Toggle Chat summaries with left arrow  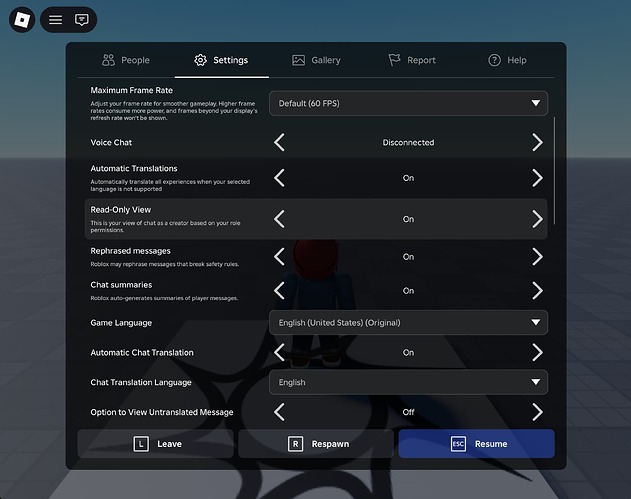279,291
